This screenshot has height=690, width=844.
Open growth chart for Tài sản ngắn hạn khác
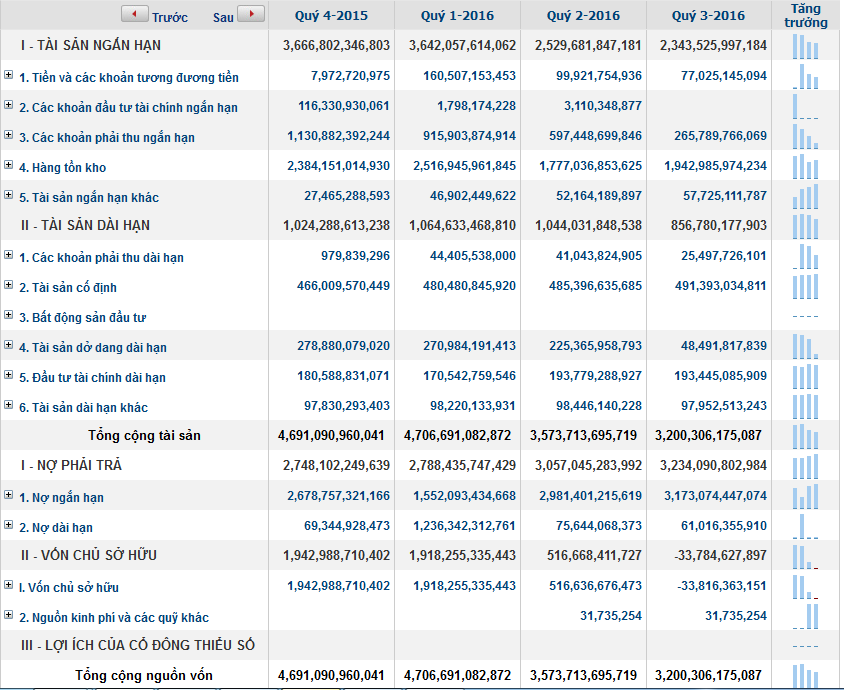[x=805, y=196]
